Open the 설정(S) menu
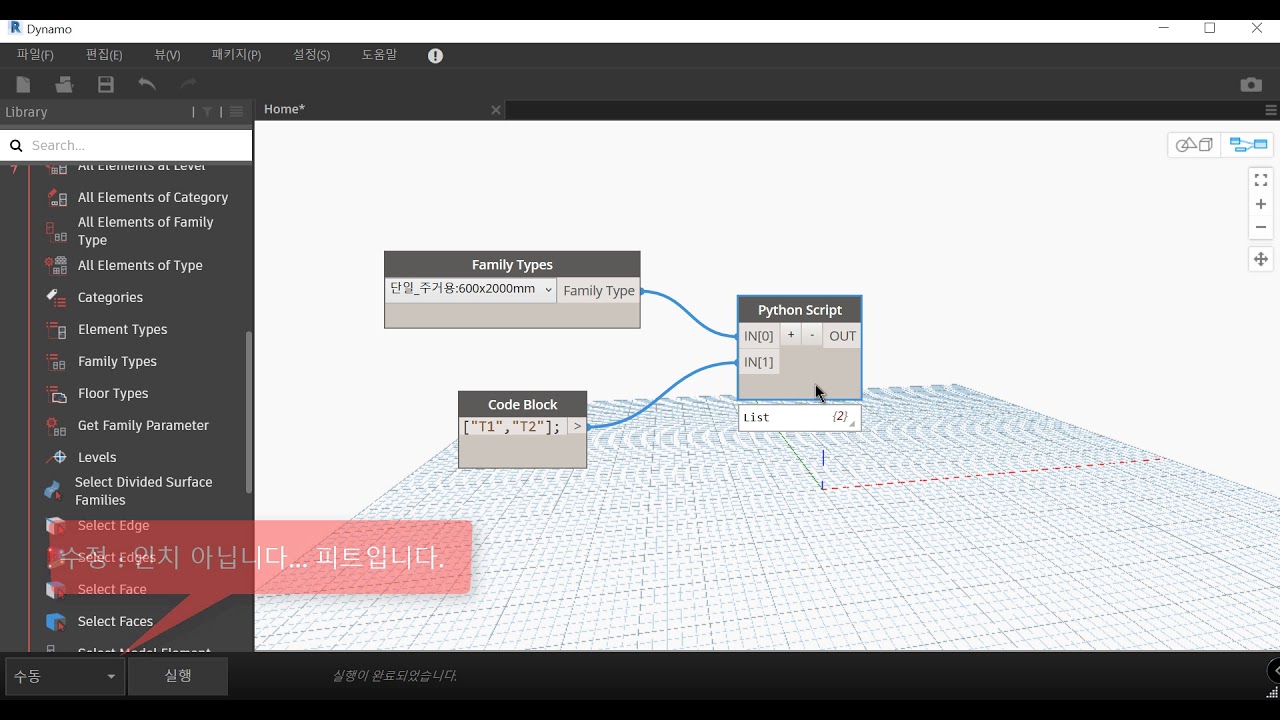 pyautogui.click(x=311, y=55)
